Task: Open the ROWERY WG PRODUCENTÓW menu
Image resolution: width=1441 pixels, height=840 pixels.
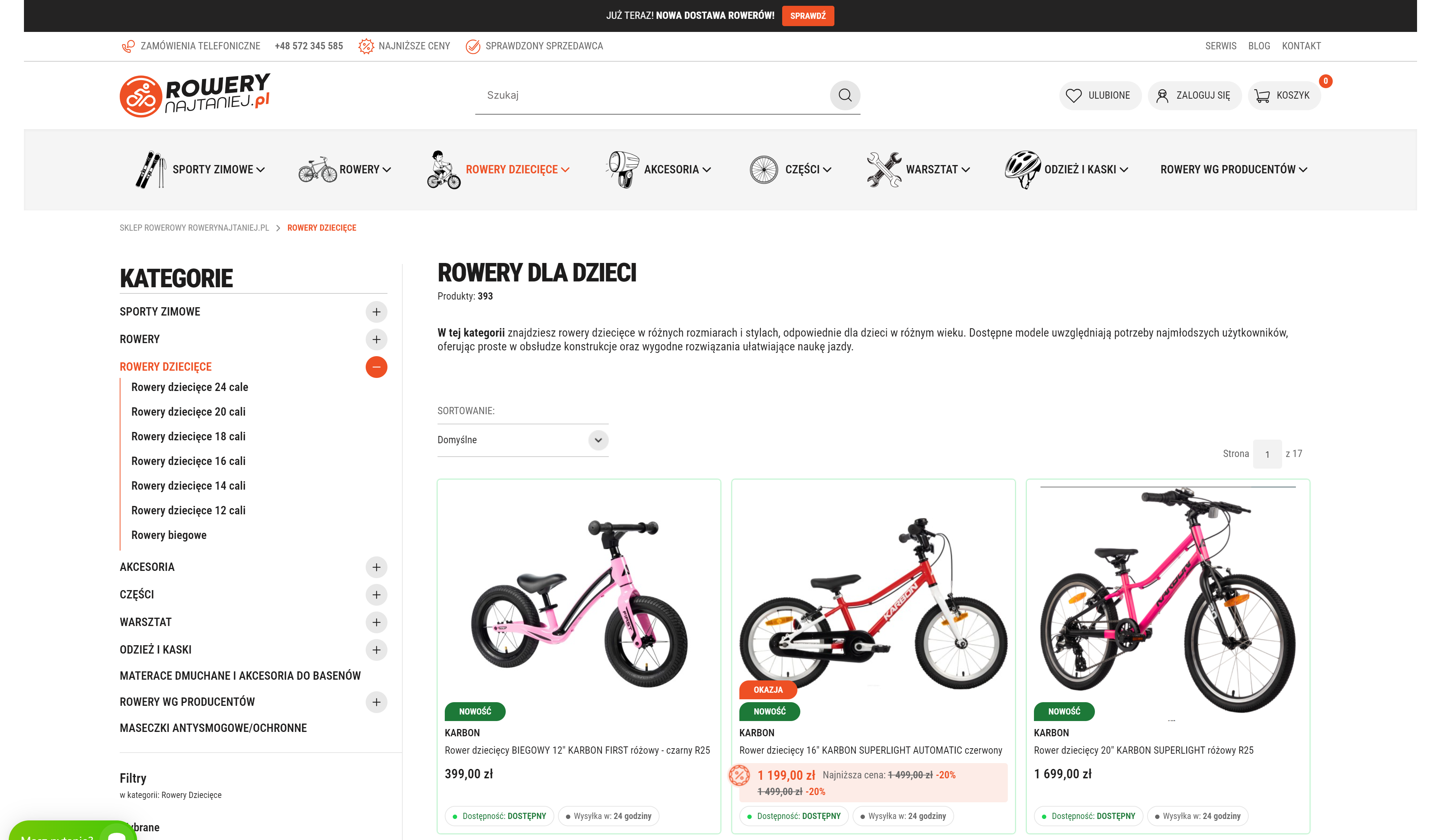Action: click(x=1233, y=169)
